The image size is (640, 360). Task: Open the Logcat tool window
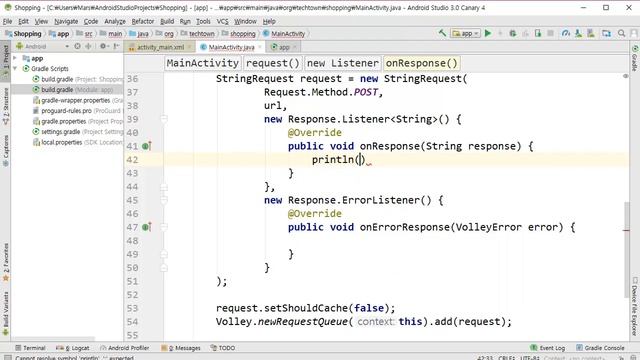coord(73,348)
